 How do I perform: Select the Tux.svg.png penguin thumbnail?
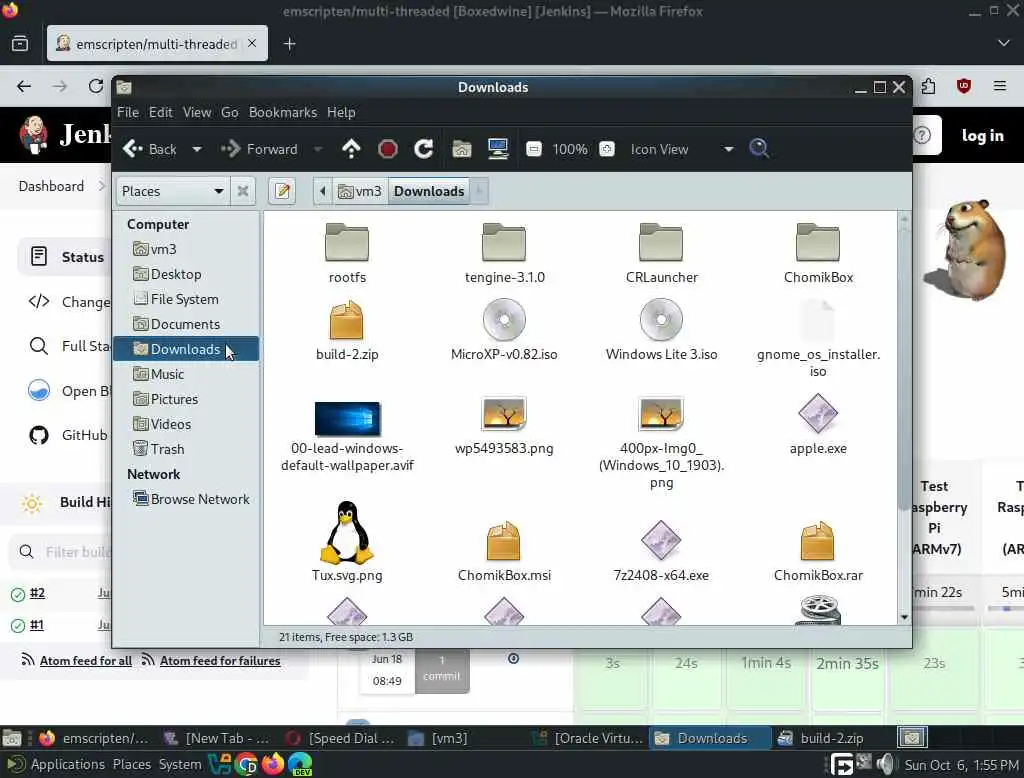coord(347,532)
